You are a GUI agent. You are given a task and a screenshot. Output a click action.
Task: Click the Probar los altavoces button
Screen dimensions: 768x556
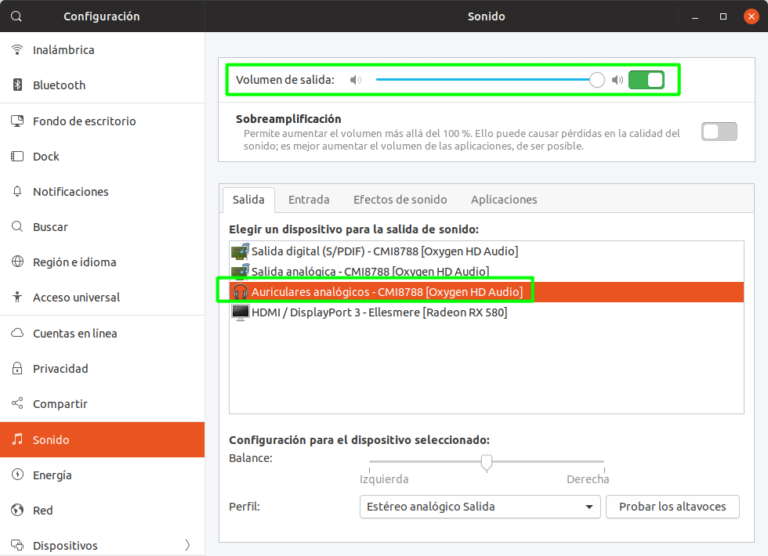(672, 507)
